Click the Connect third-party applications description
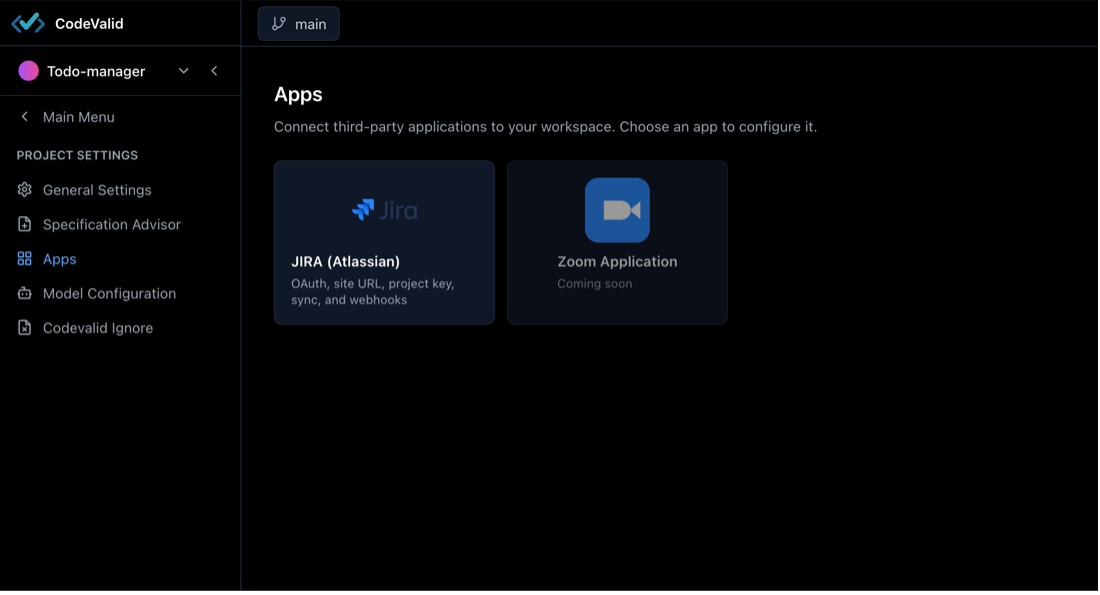The height and width of the screenshot is (595, 1100). point(545,127)
